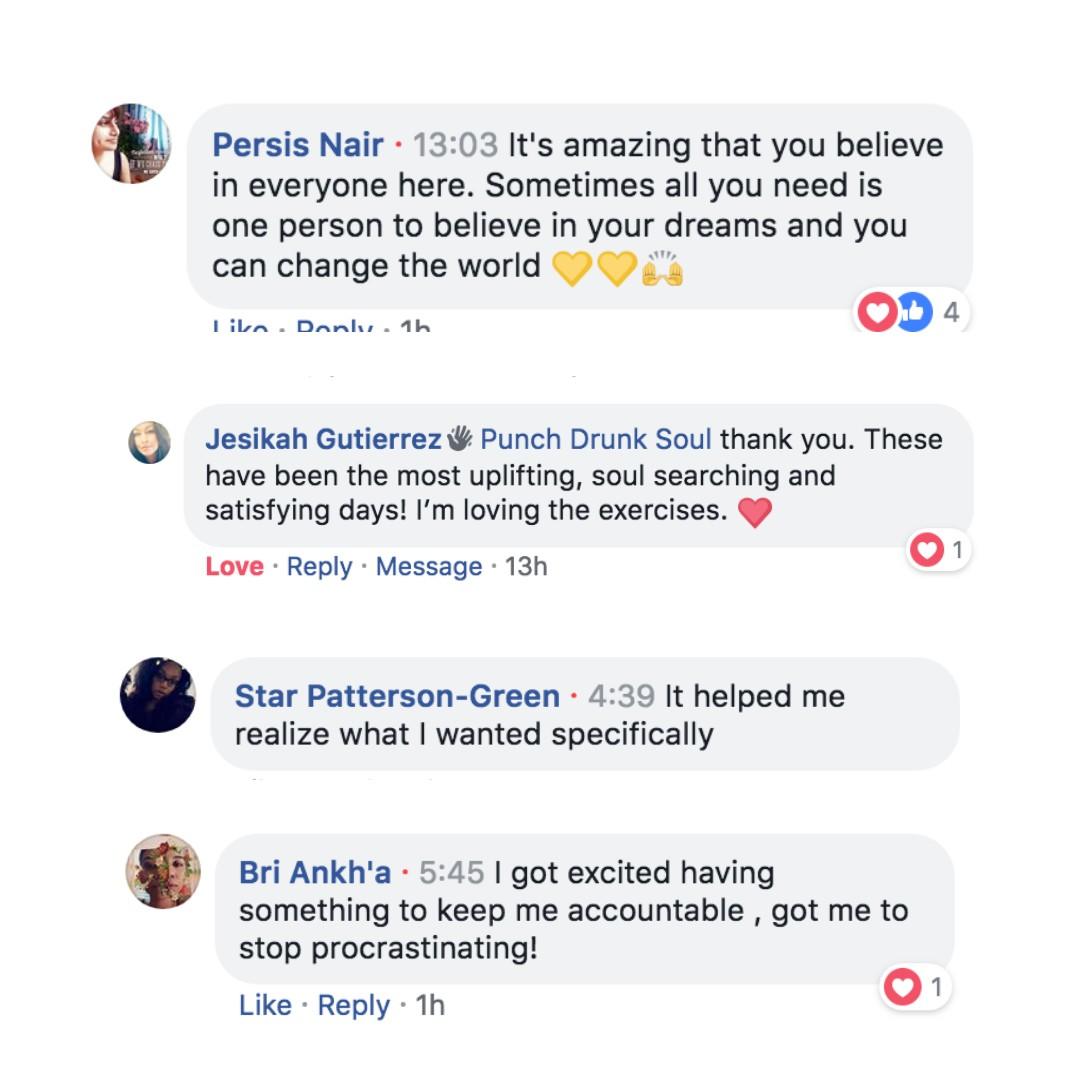The height and width of the screenshot is (1080, 1080).
Task: Open Bri Ankh'a's profile picture
Action: tap(163, 871)
